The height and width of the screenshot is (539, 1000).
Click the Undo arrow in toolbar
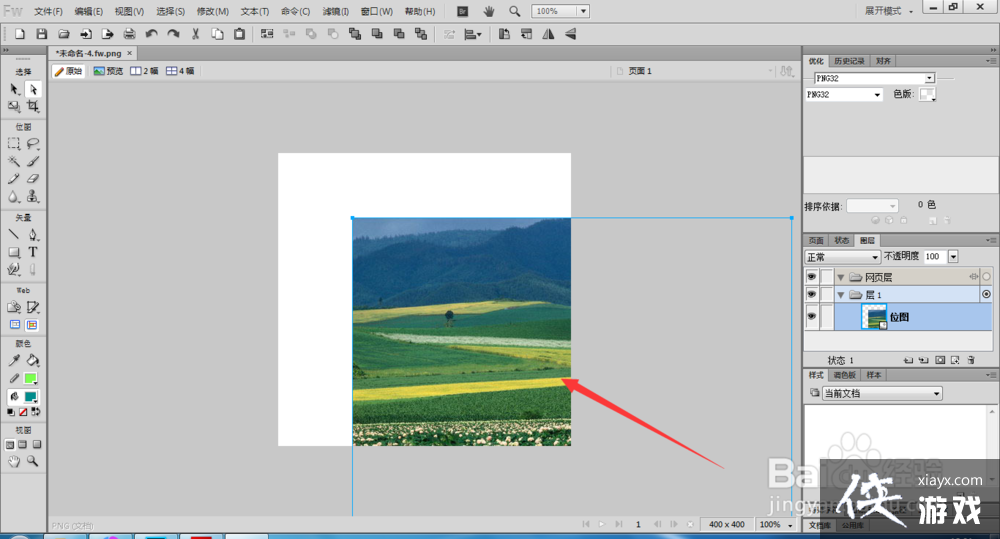[x=152, y=34]
